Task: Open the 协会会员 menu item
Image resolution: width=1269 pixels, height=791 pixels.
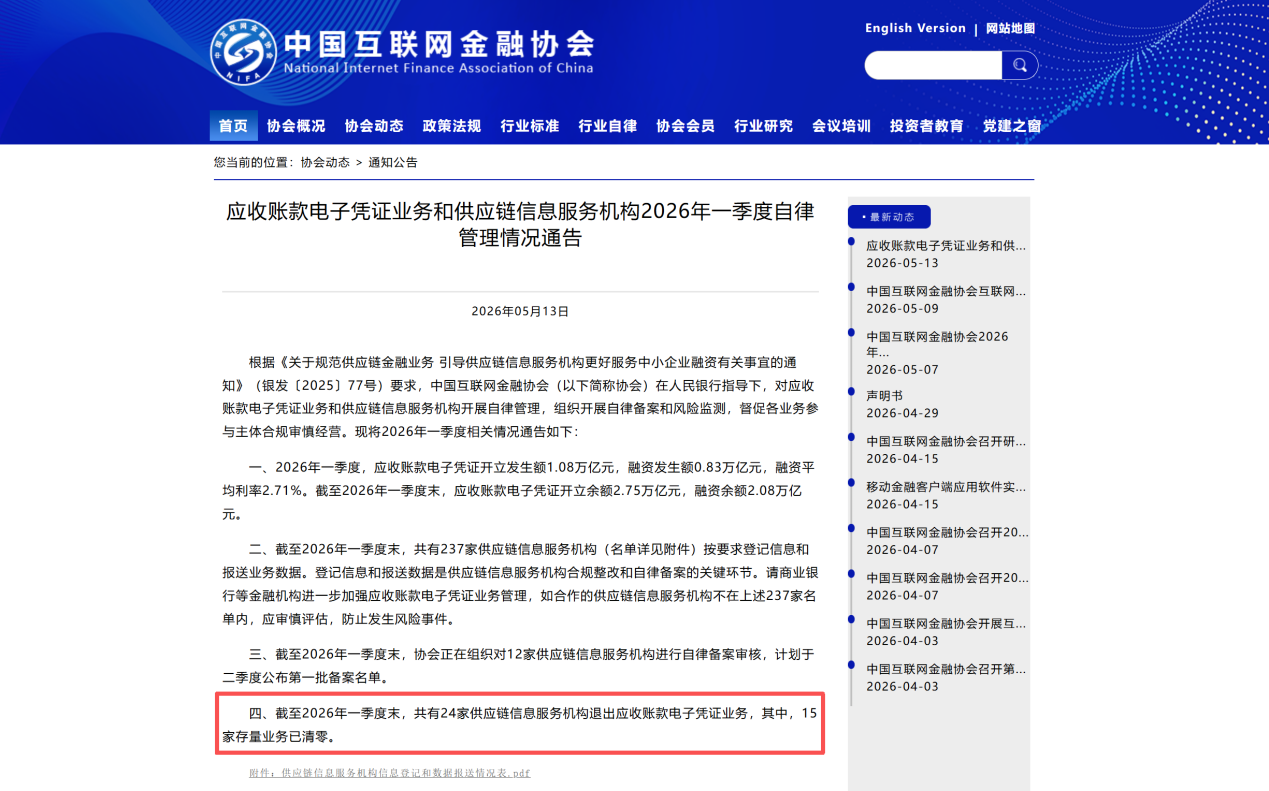Action: pos(686,126)
